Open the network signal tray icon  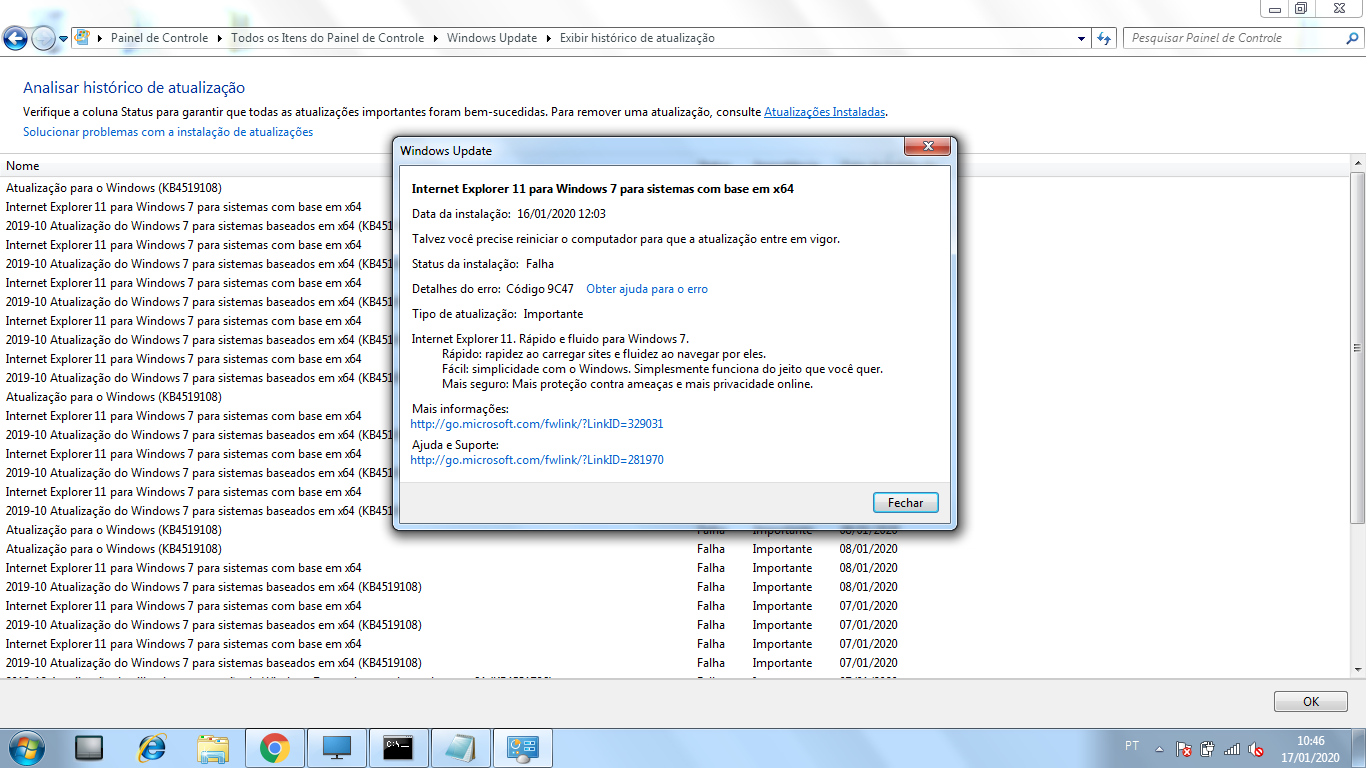[x=1232, y=748]
